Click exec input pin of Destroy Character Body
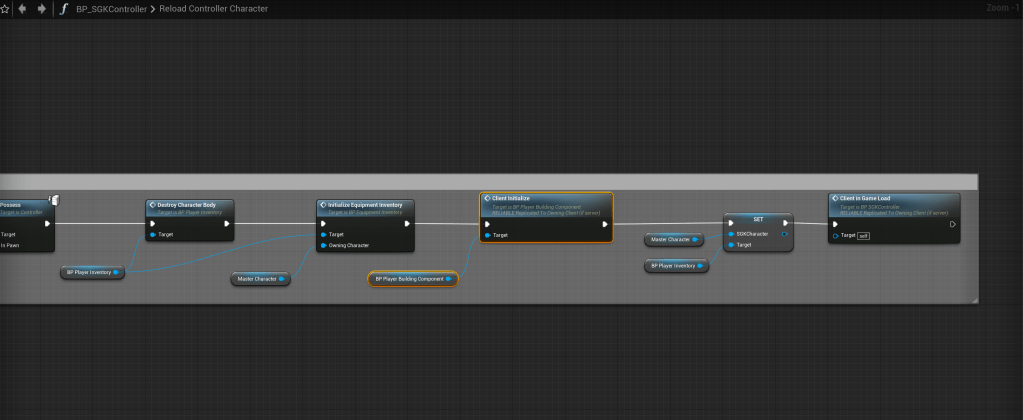This screenshot has height=420, width=1023. tap(153, 224)
